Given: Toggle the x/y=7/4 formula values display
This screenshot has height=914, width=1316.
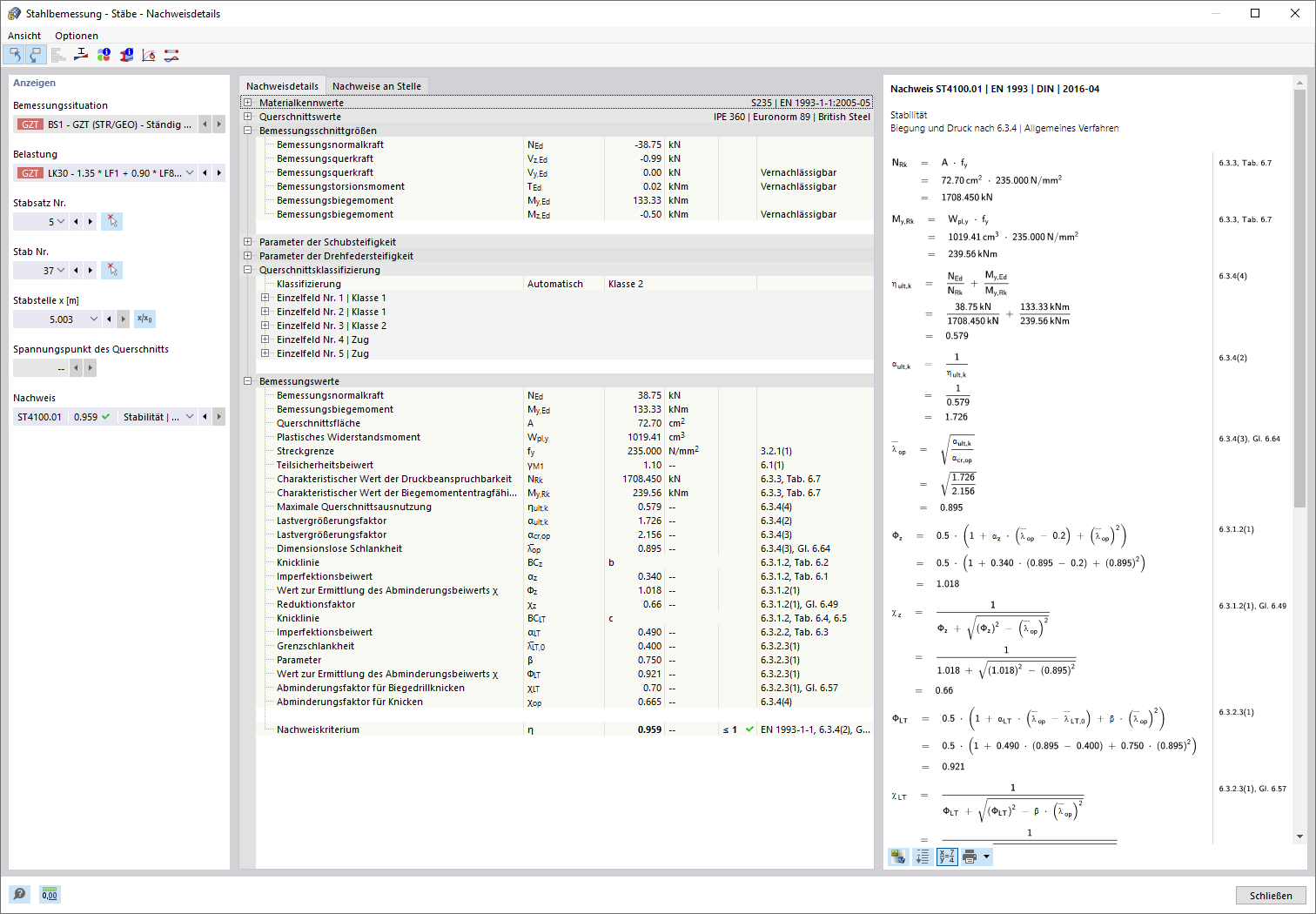Looking at the screenshot, I should 947,857.
